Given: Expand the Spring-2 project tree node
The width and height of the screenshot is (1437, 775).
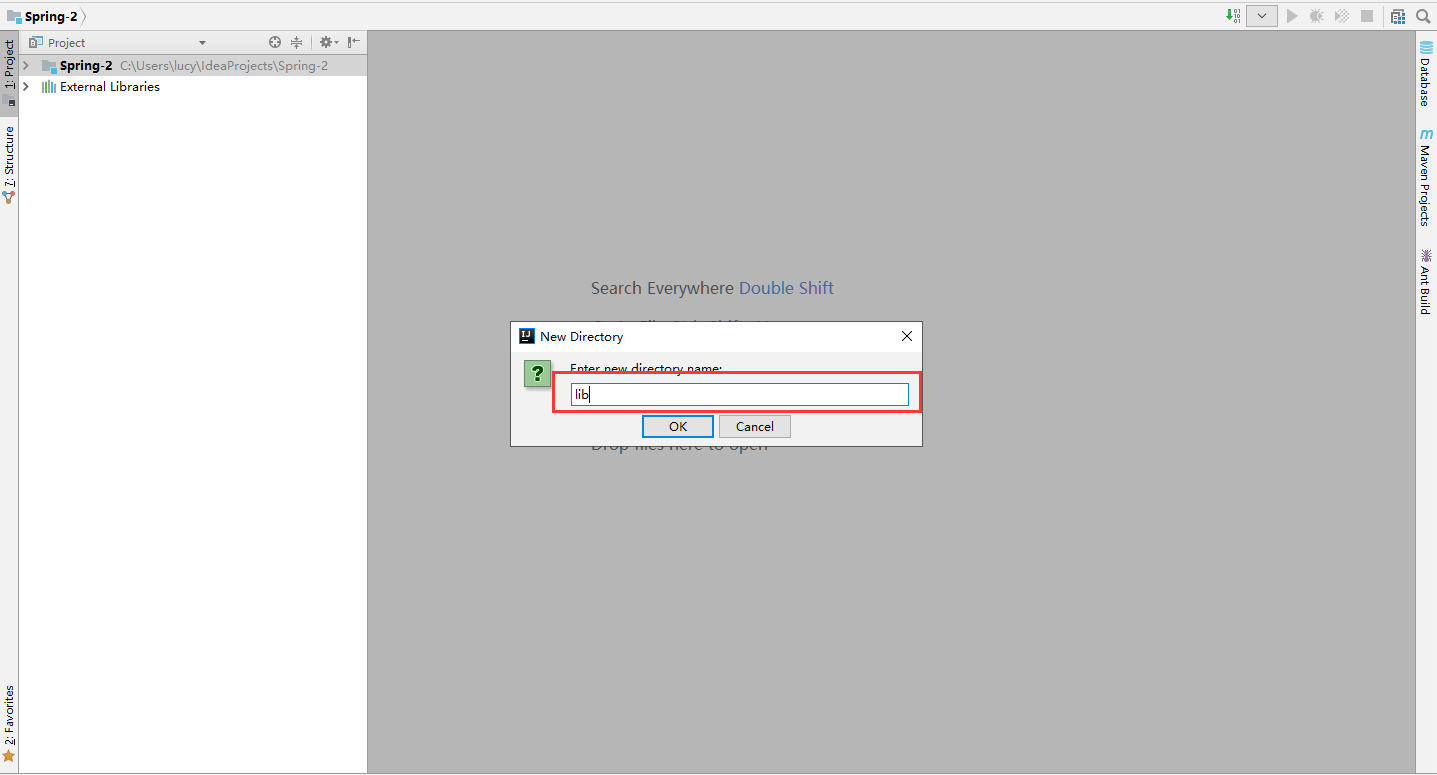Looking at the screenshot, I should point(24,65).
